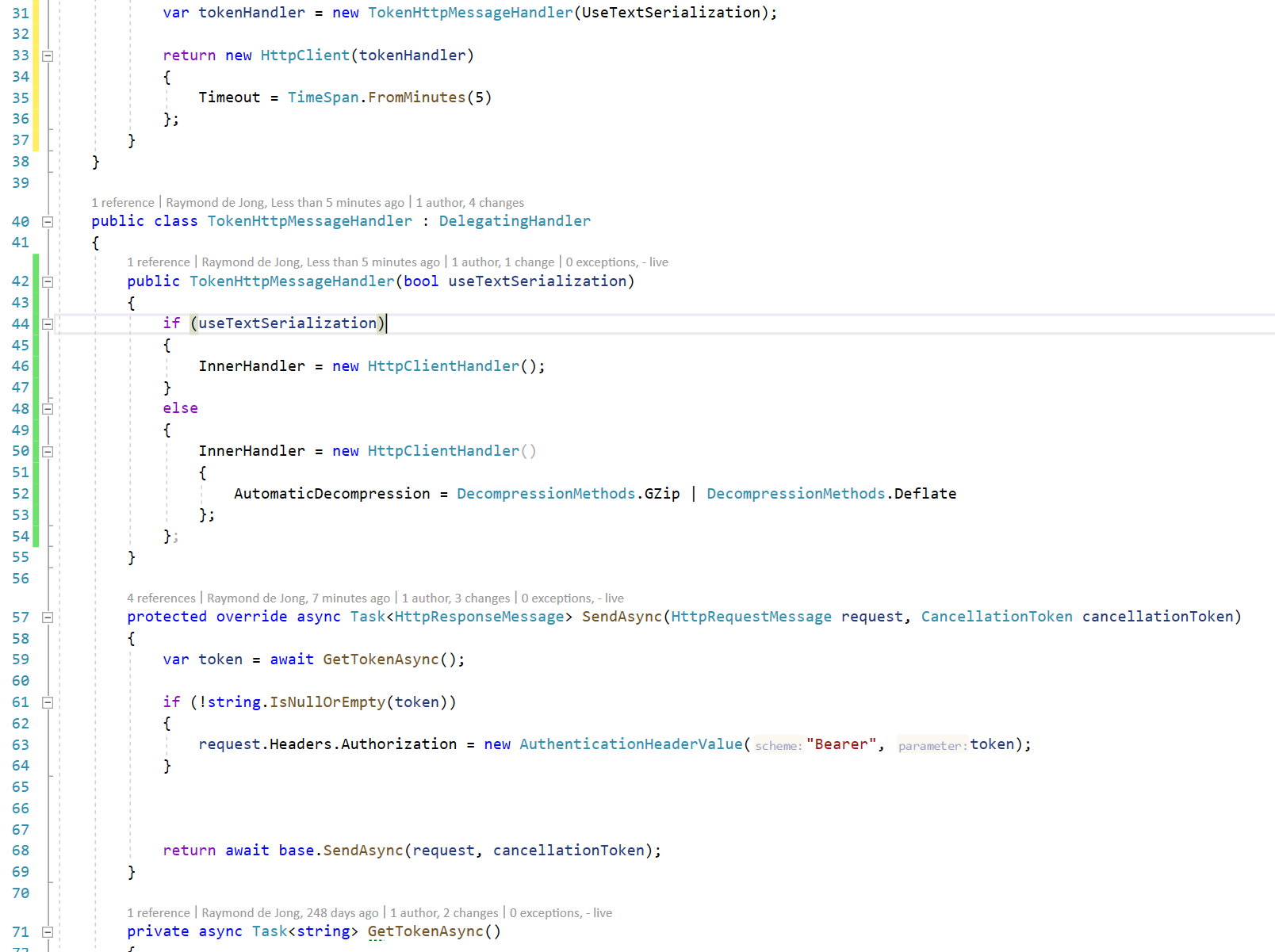The height and width of the screenshot is (952, 1275).
Task: Set a breakpoint in the margin of line 59
Action: [x=6, y=659]
